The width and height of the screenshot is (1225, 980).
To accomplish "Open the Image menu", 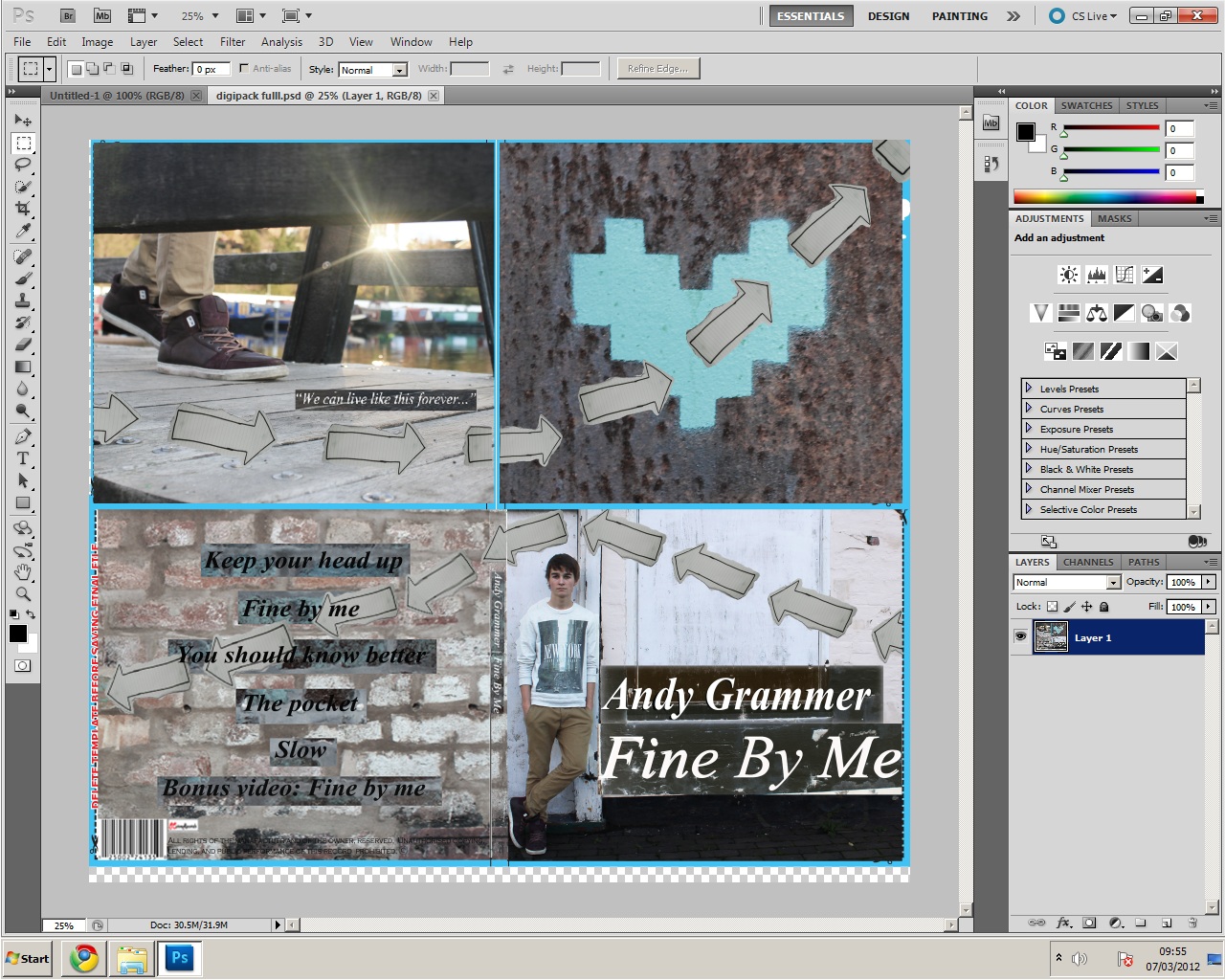I will pos(97,42).
